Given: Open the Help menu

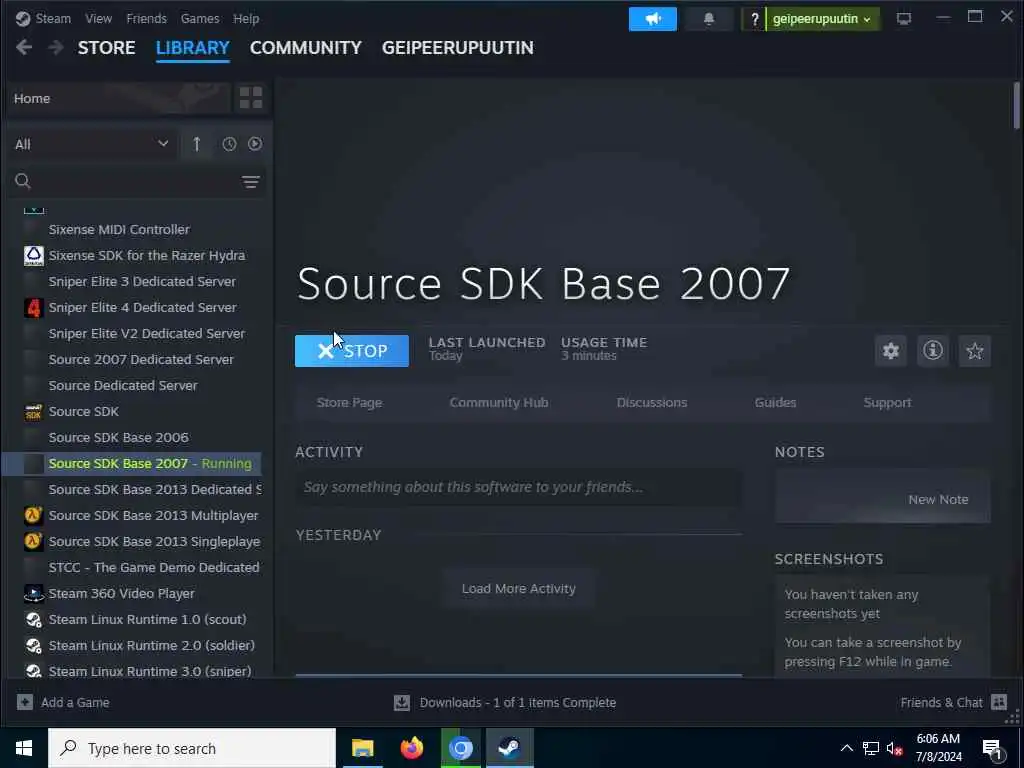Looking at the screenshot, I should coord(246,18).
